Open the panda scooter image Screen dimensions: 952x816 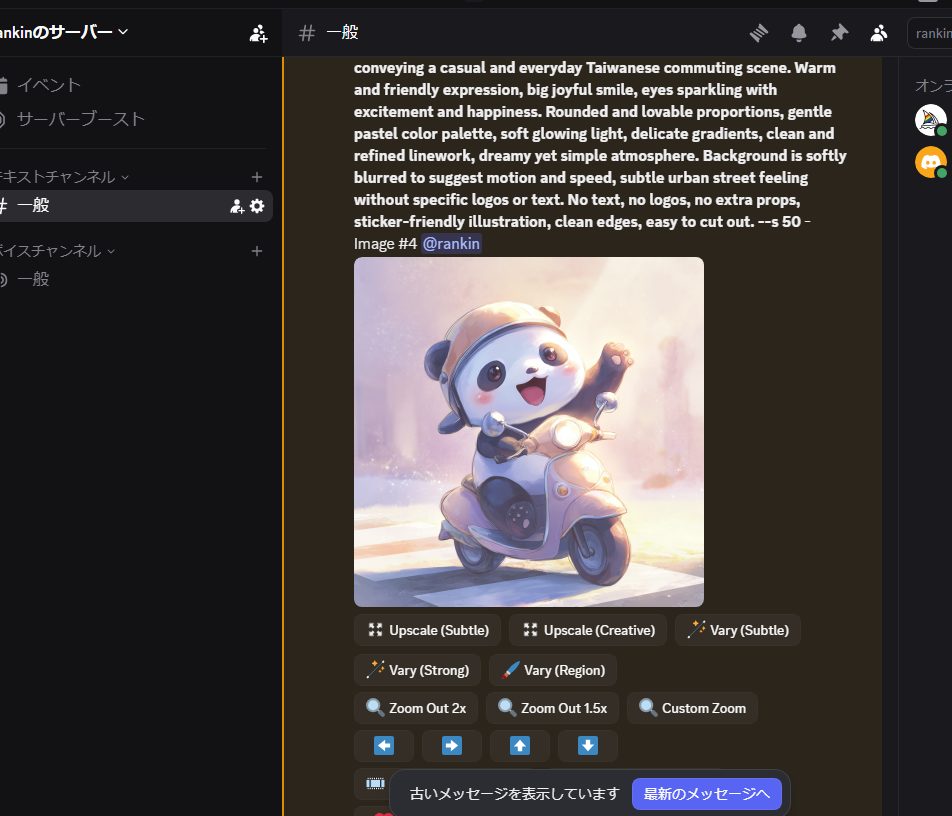[528, 432]
